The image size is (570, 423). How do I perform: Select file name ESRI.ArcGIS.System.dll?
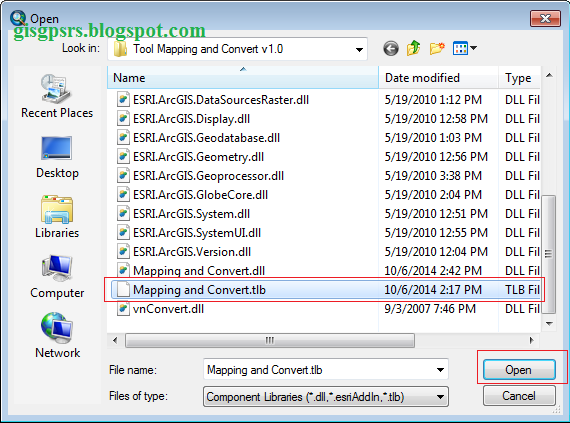pyautogui.click(x=191, y=214)
